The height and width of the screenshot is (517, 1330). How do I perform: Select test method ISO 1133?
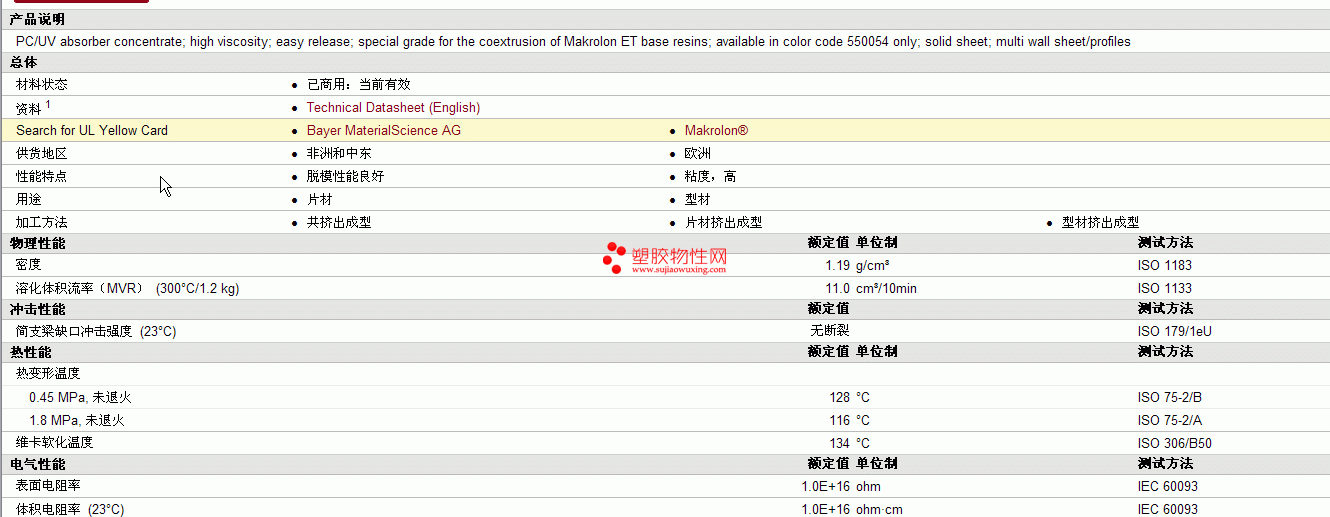1165,288
